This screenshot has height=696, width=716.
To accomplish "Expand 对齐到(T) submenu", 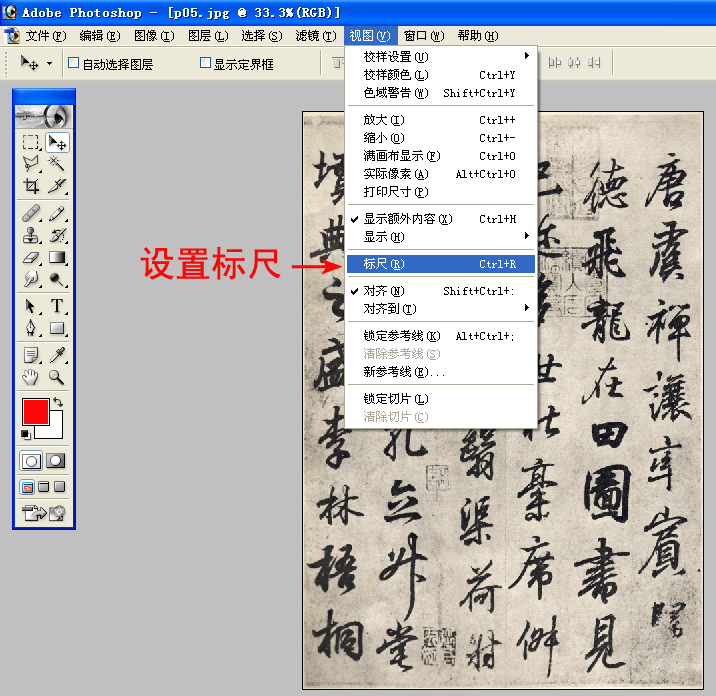I will click(441, 309).
